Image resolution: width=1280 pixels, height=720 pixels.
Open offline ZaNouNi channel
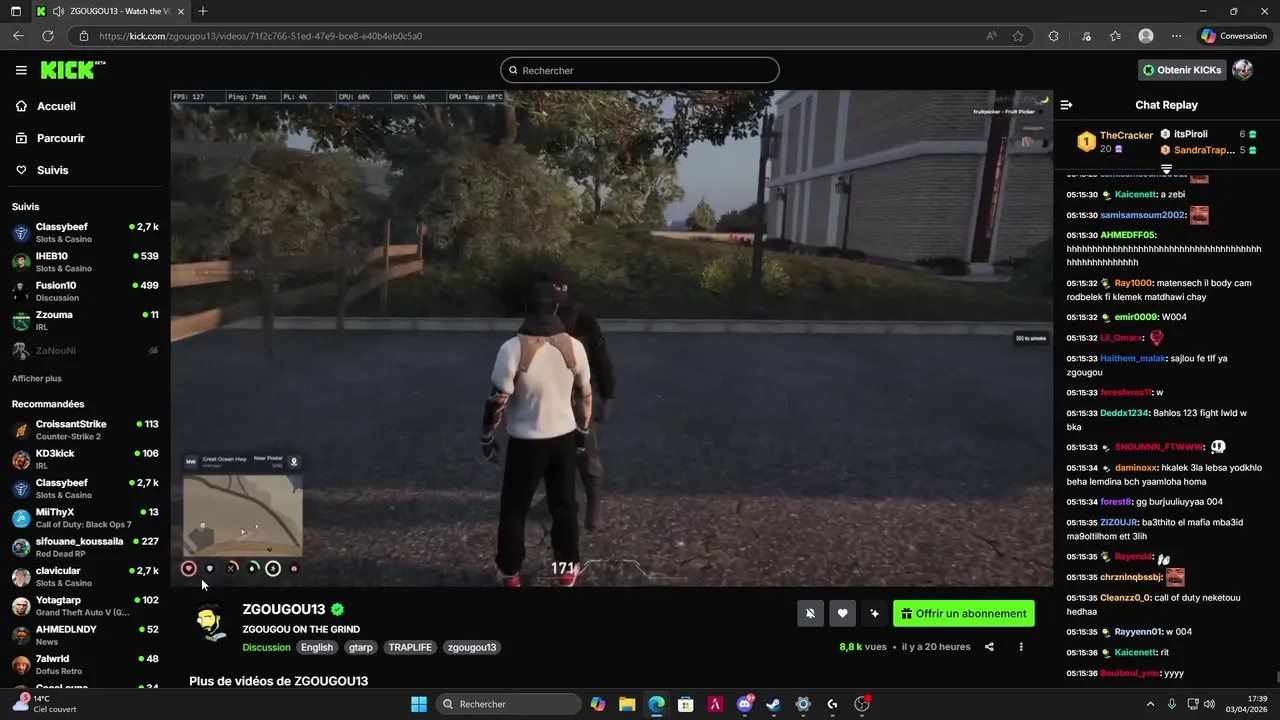point(85,350)
